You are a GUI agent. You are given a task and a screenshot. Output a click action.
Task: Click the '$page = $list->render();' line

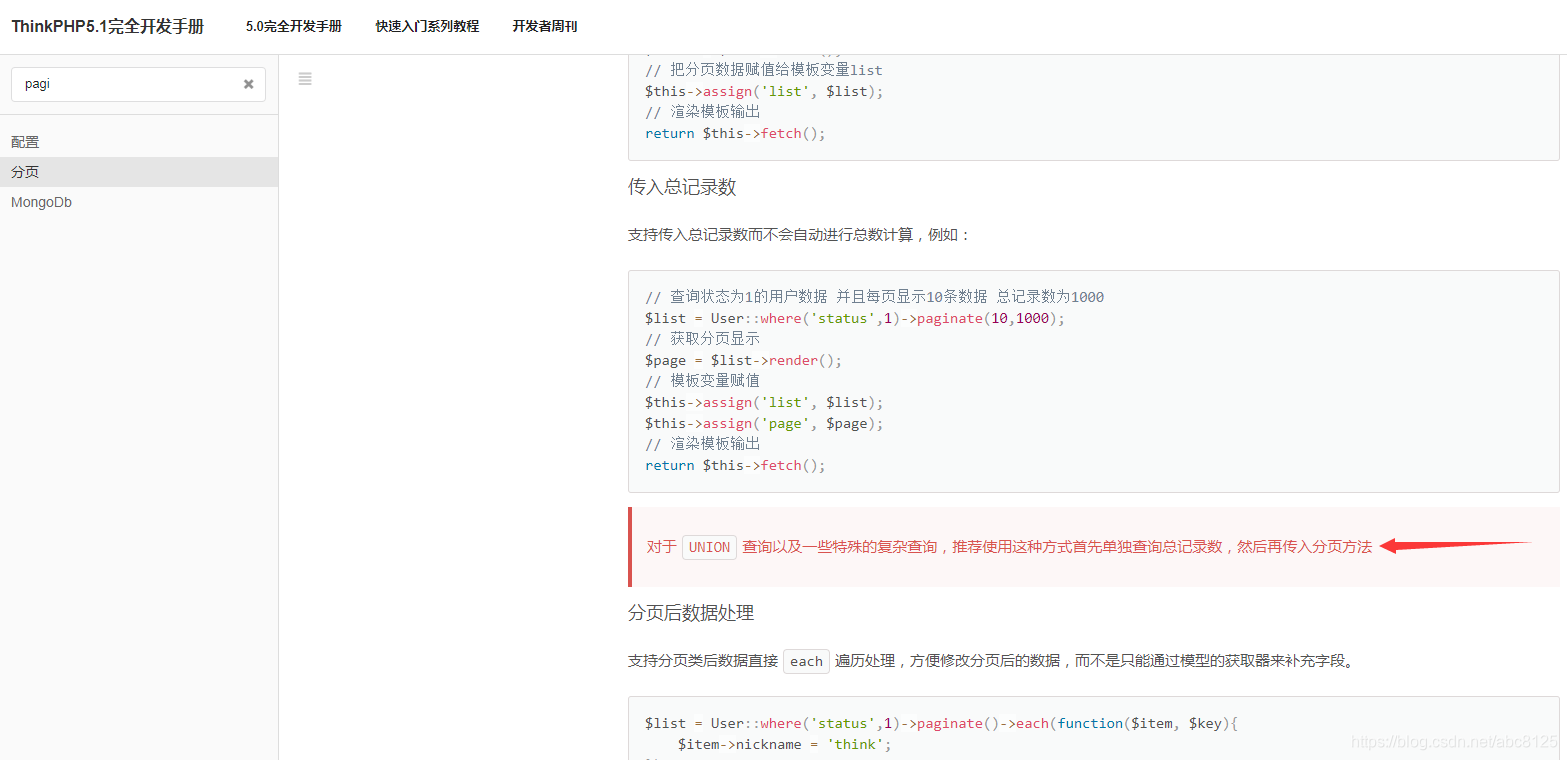pyautogui.click(x=744, y=360)
